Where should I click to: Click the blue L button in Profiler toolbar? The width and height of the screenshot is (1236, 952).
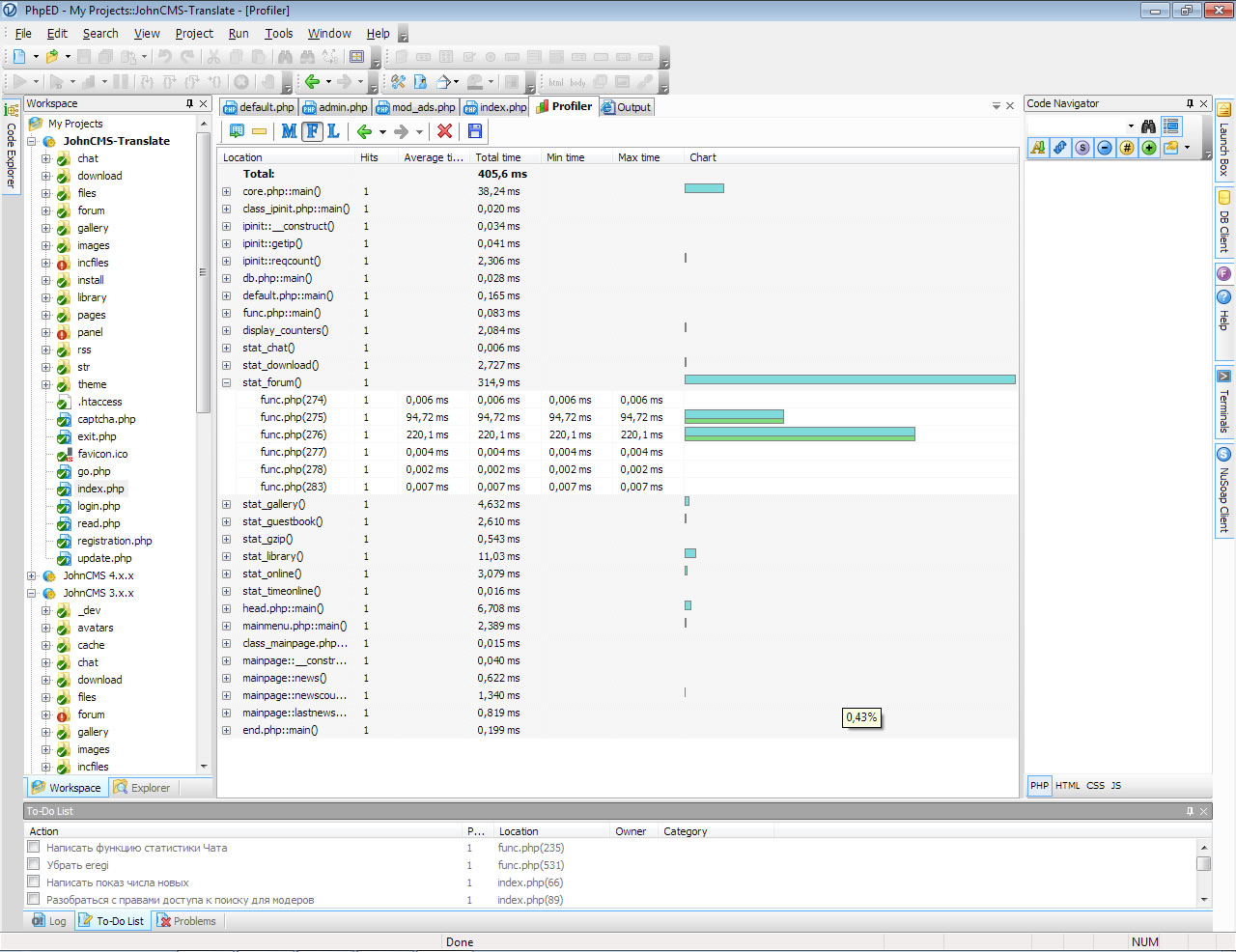[333, 131]
